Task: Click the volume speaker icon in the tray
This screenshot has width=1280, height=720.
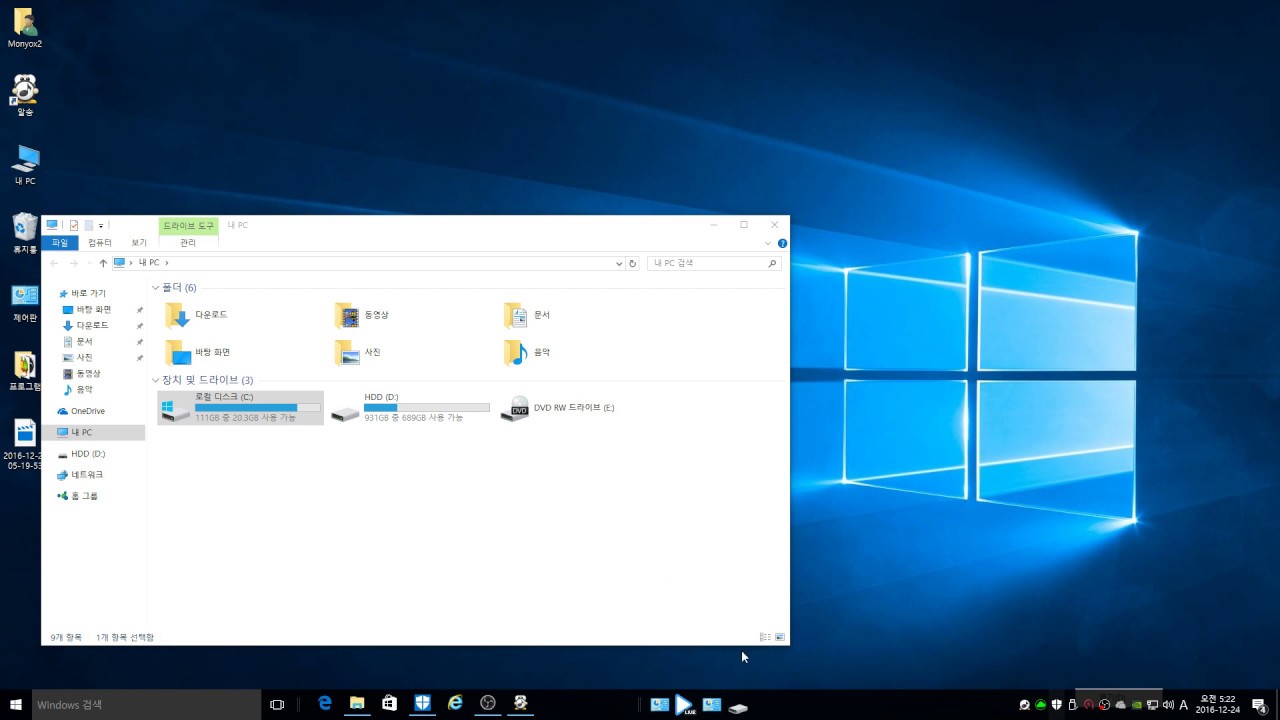Action: point(1168,705)
